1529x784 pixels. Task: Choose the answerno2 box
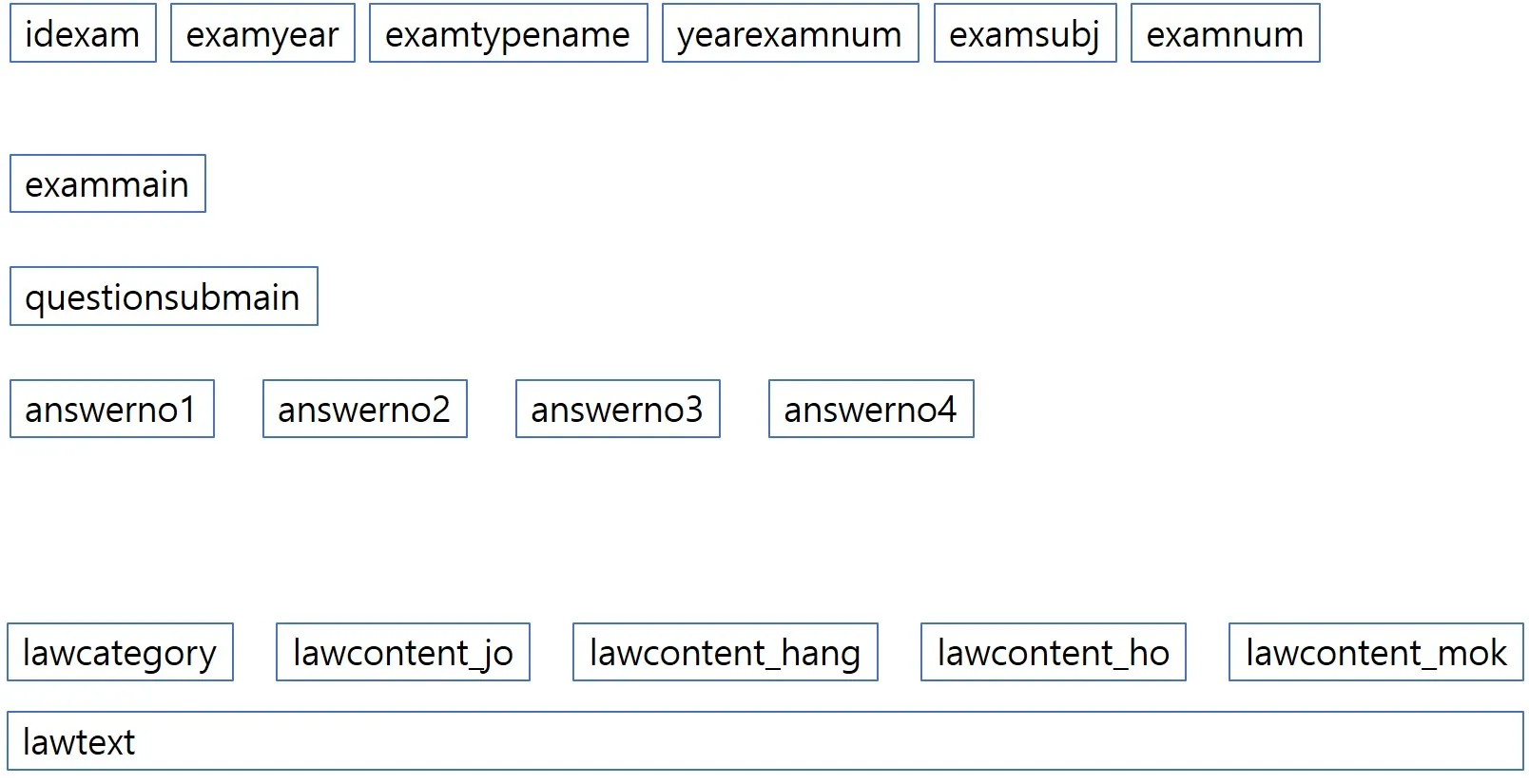(x=365, y=410)
